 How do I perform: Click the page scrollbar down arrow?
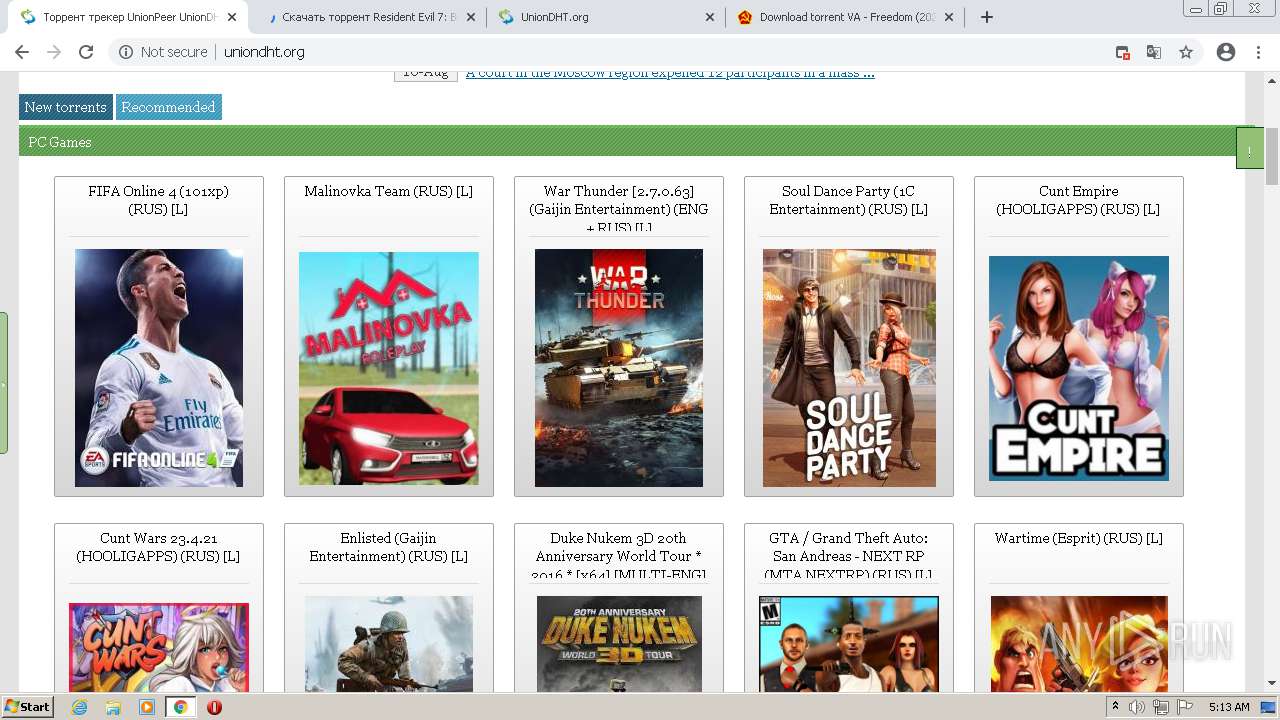[1272, 683]
